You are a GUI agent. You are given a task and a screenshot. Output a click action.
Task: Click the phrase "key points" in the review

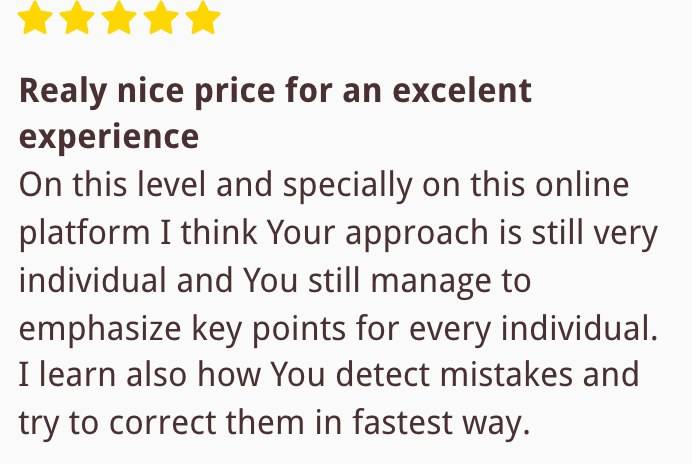pos(269,330)
